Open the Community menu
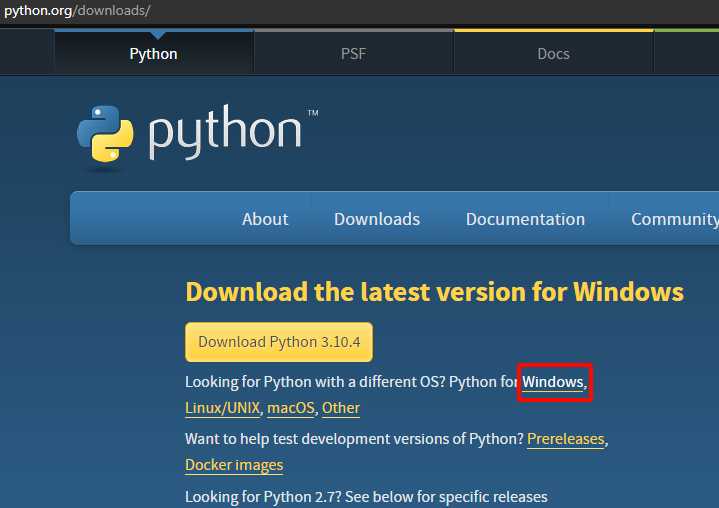The height and width of the screenshot is (508, 719). coord(675,219)
